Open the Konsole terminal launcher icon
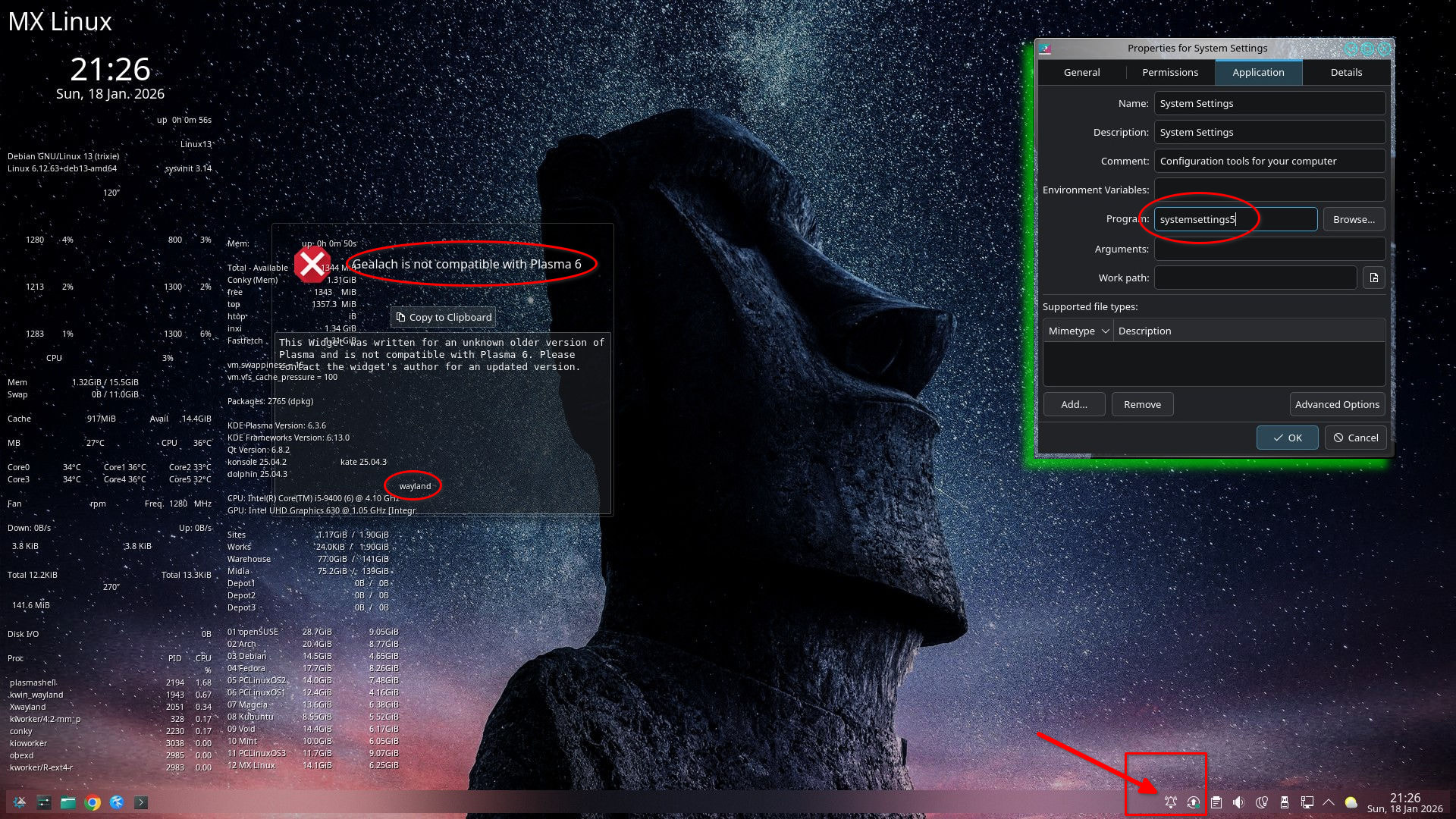The height and width of the screenshot is (819, 1456). pyautogui.click(x=141, y=802)
